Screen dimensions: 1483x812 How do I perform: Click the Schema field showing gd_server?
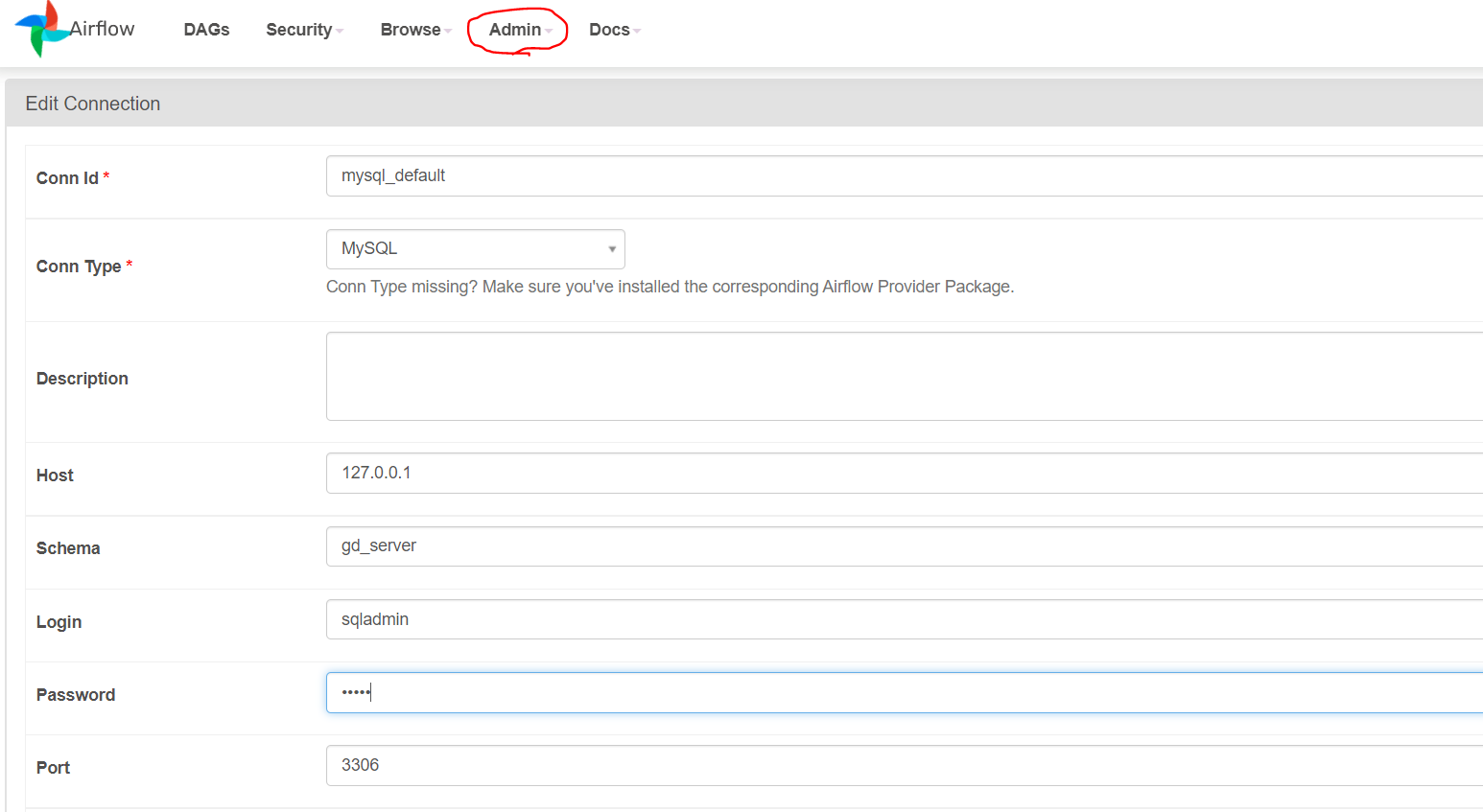(905, 546)
